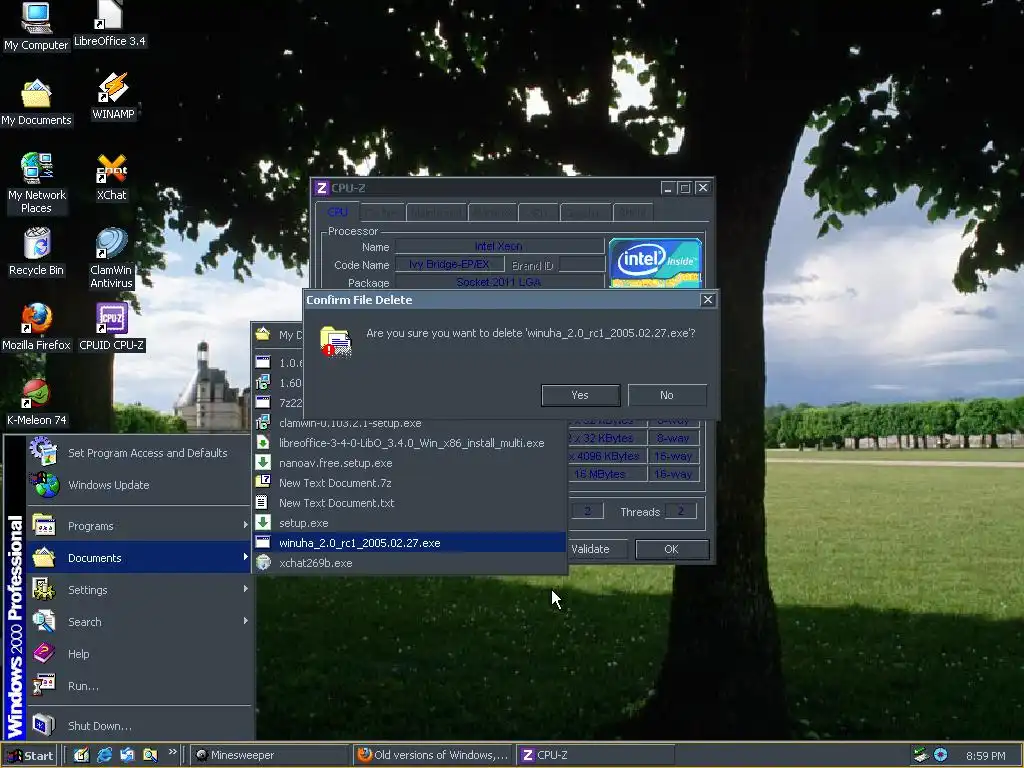The width and height of the screenshot is (1024, 768).
Task: Open the LibreOffice 3.4 desktop shortcut
Action: [x=110, y=24]
